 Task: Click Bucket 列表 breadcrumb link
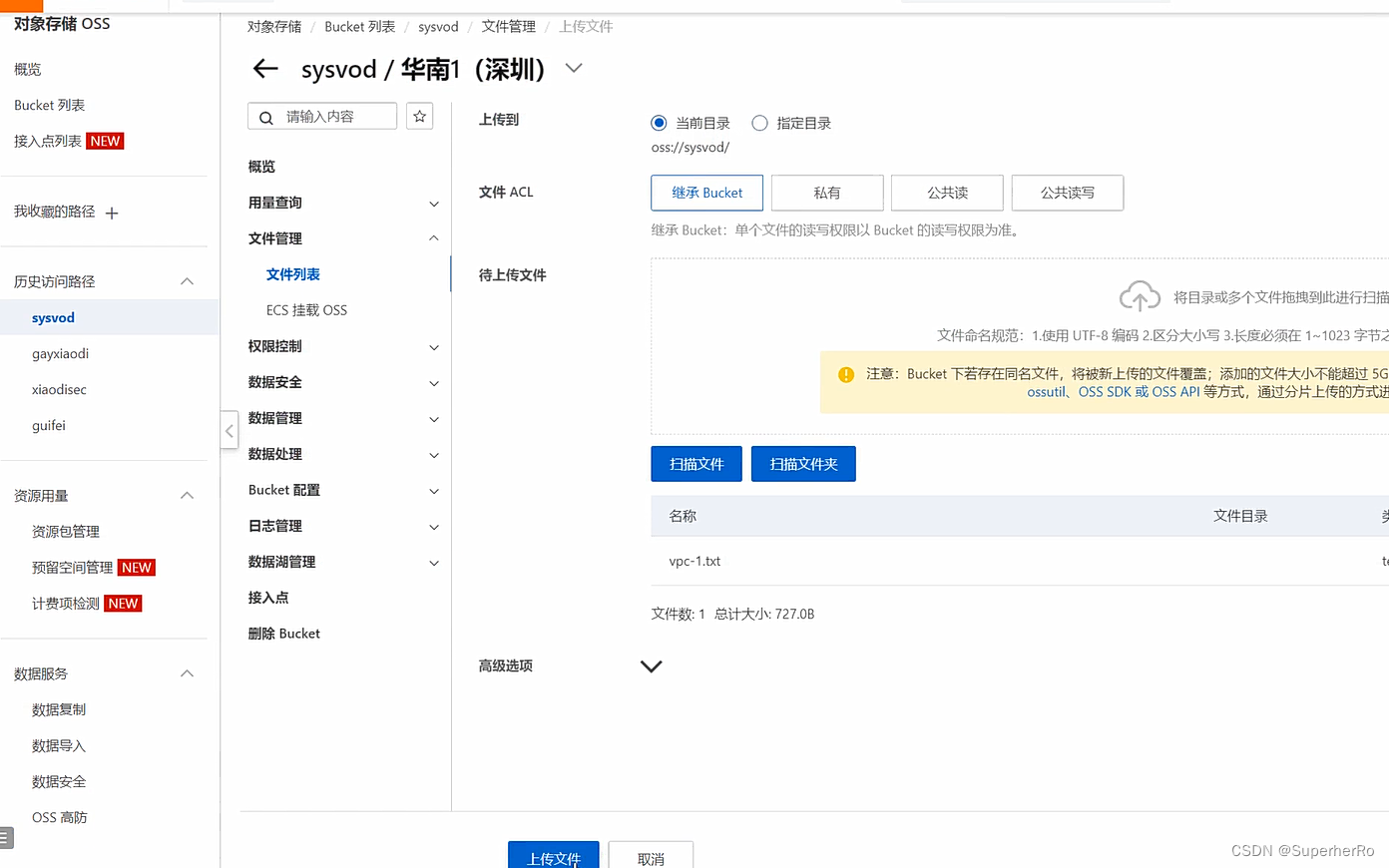pyautogui.click(x=359, y=27)
